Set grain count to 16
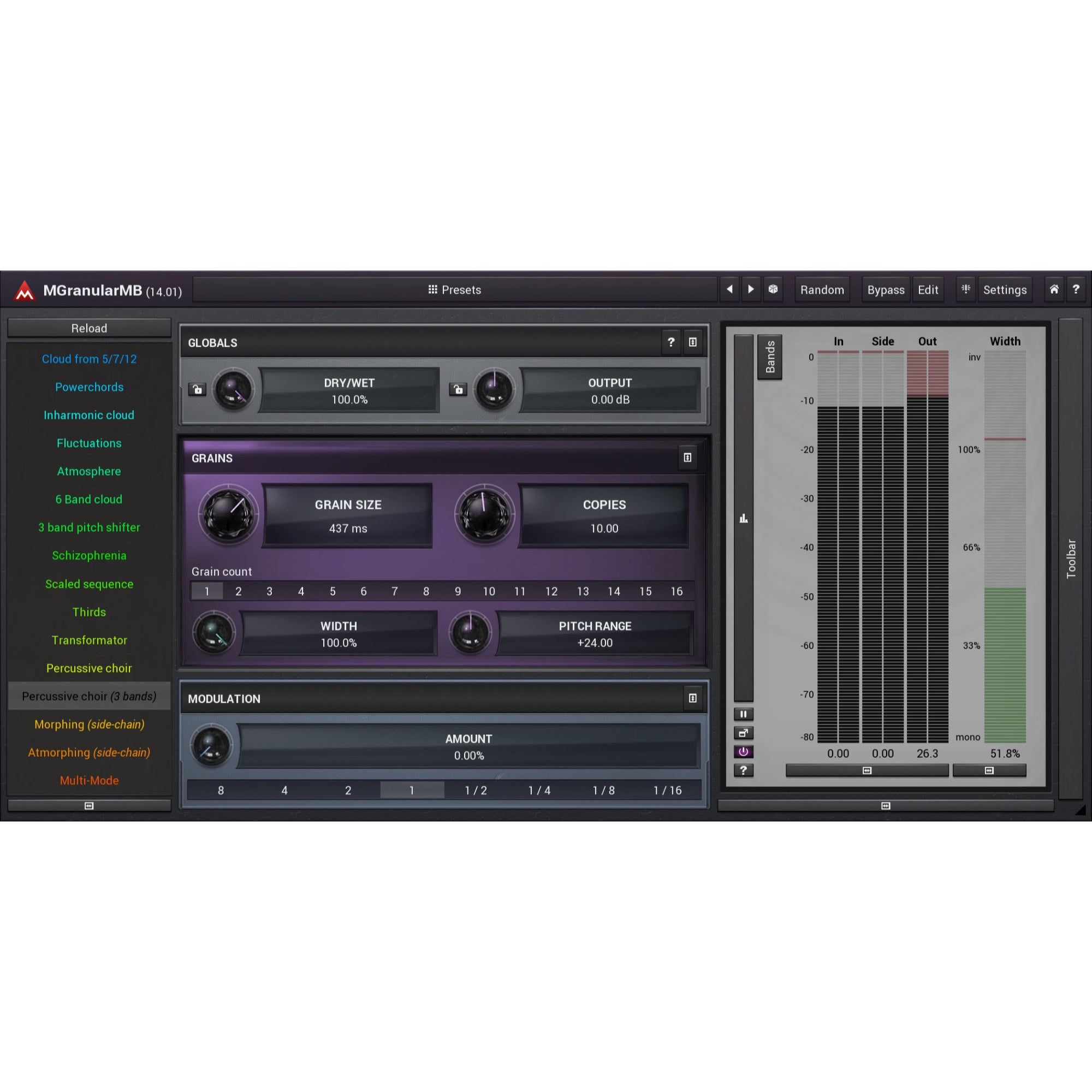This screenshot has width=1092, height=1092. pyautogui.click(x=676, y=591)
